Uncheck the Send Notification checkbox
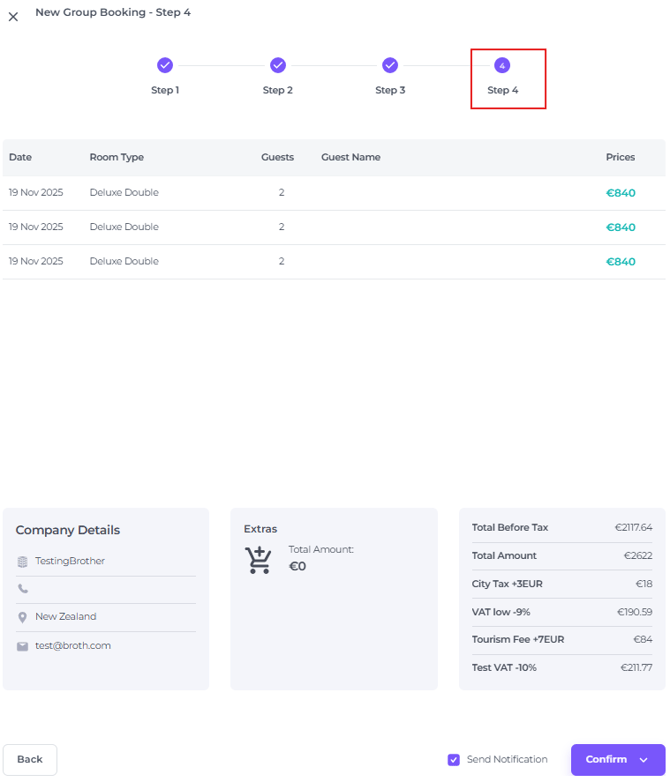 click(454, 760)
